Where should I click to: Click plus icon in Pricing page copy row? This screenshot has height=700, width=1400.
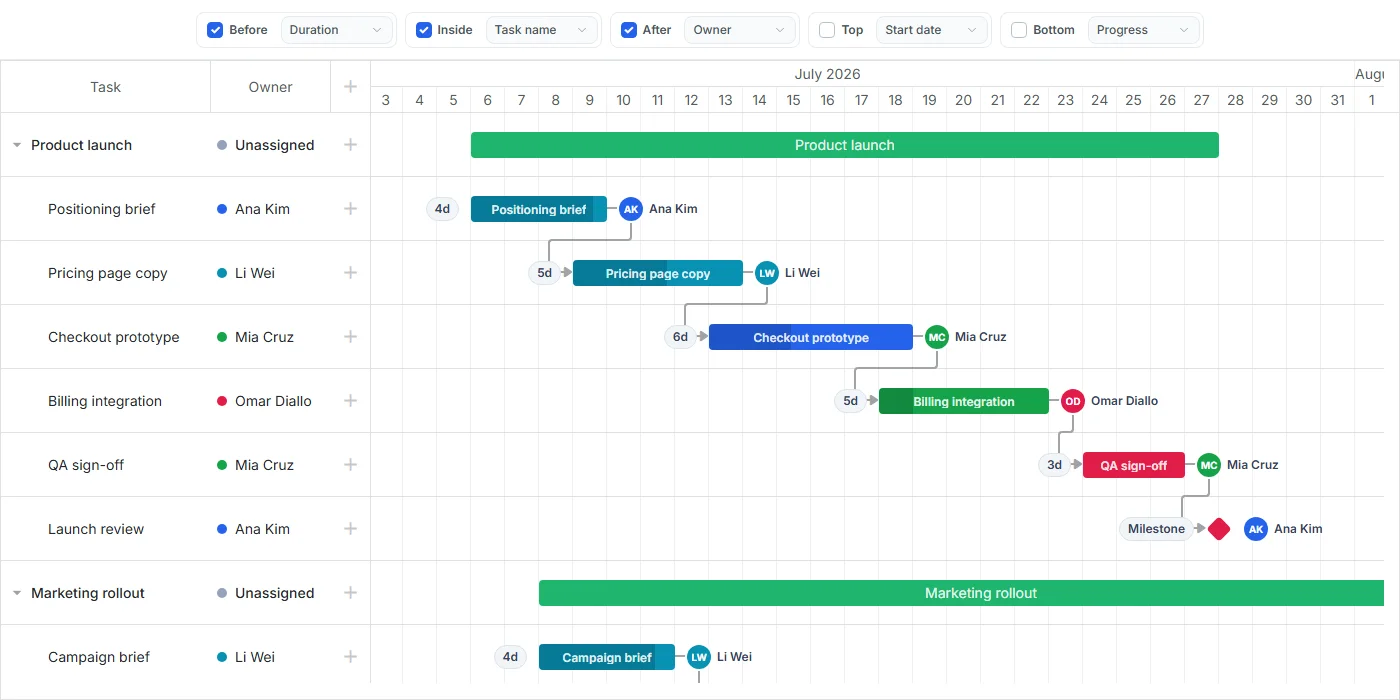pyautogui.click(x=350, y=273)
